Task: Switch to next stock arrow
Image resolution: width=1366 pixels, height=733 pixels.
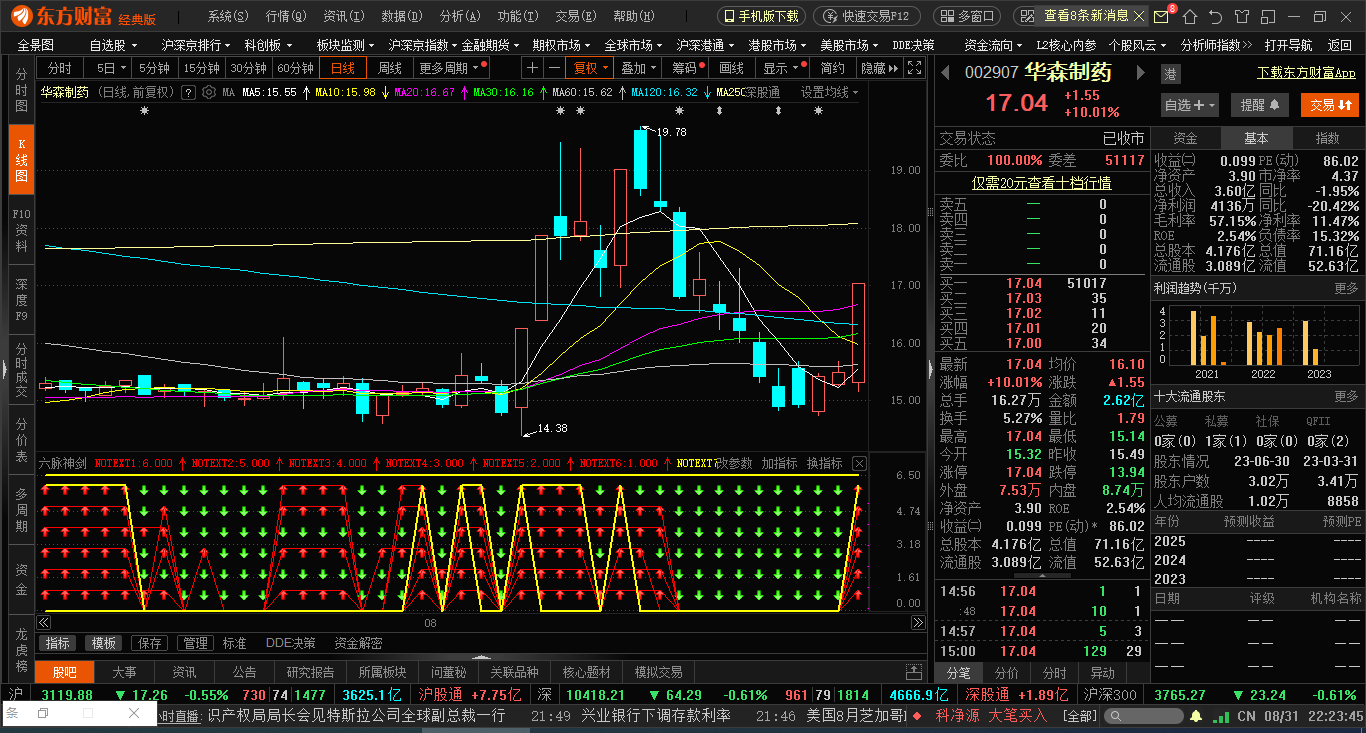Action: click(1139, 72)
